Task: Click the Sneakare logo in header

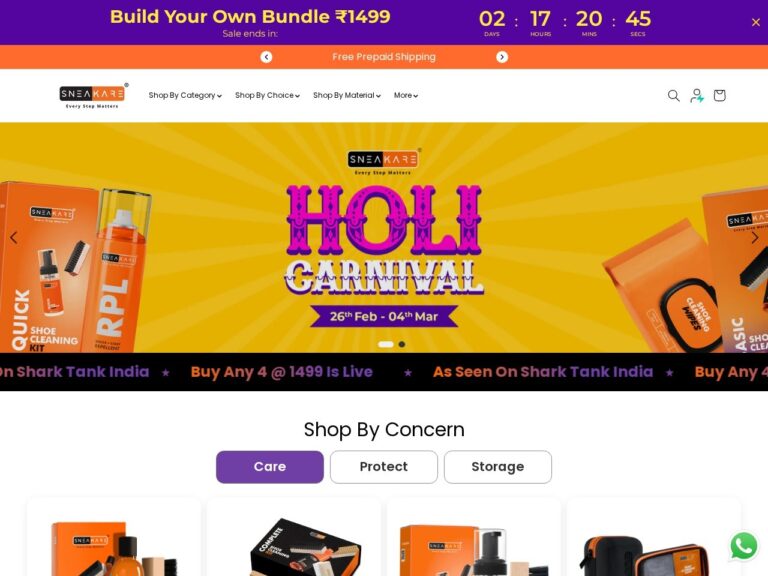Action: pos(93,96)
